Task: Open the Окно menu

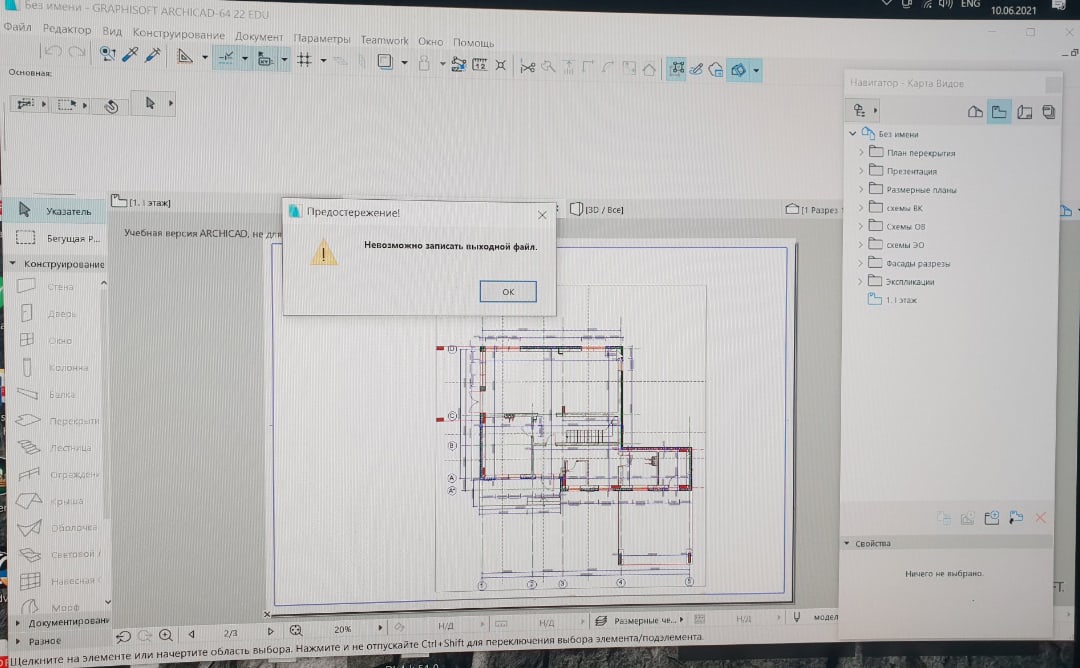Action: (x=430, y=41)
